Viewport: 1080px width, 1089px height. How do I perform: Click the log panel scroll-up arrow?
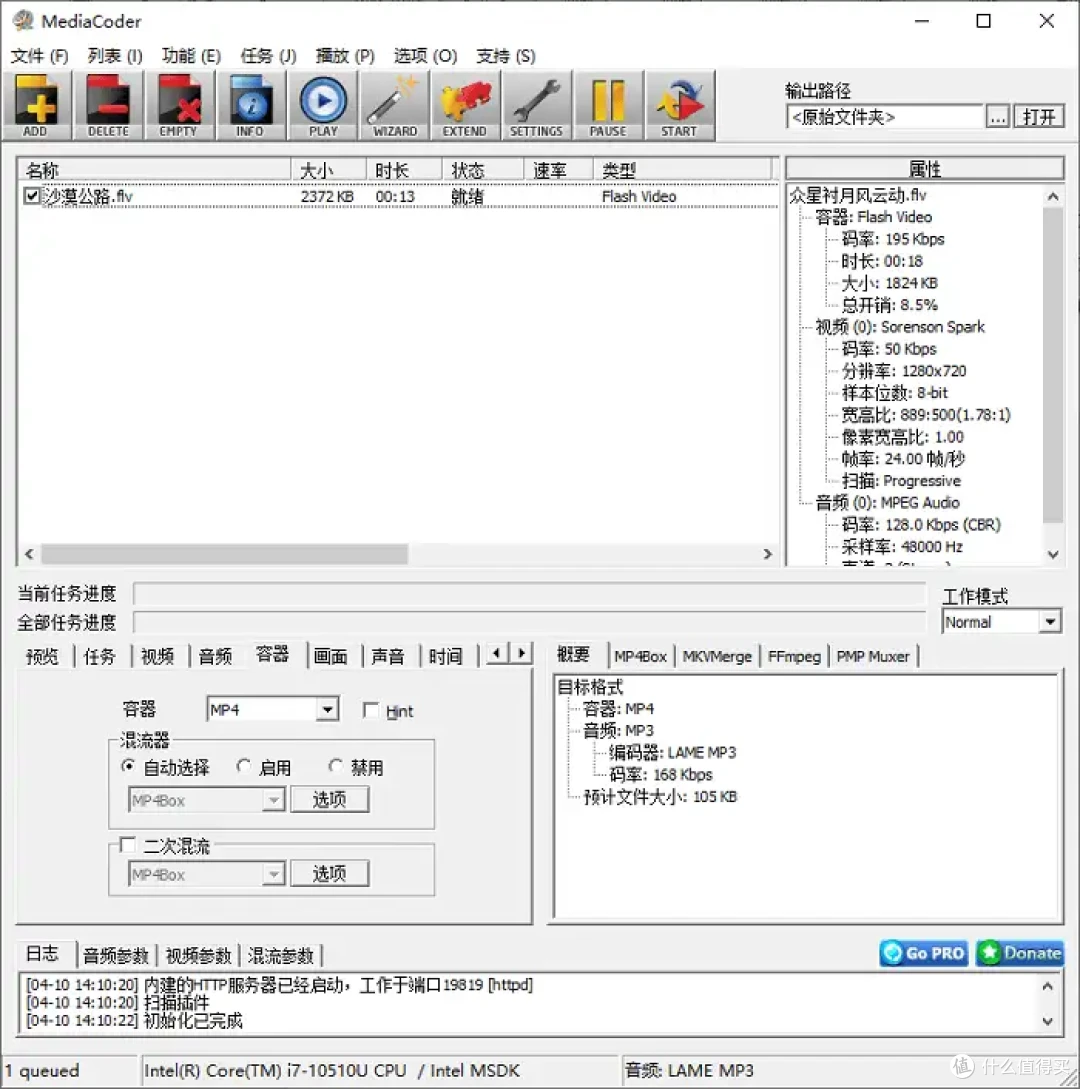1047,986
